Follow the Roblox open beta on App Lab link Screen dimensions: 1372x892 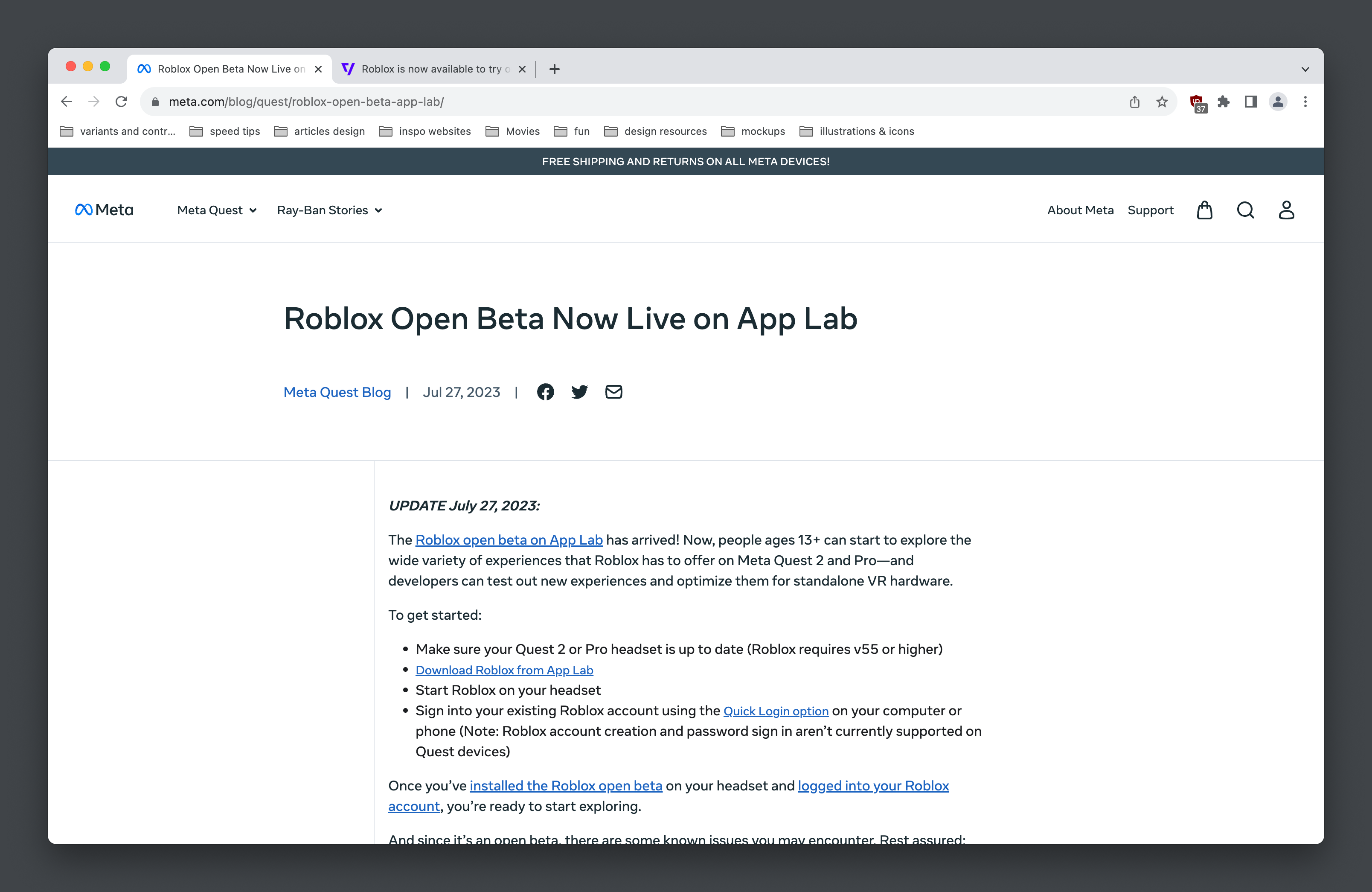click(509, 540)
